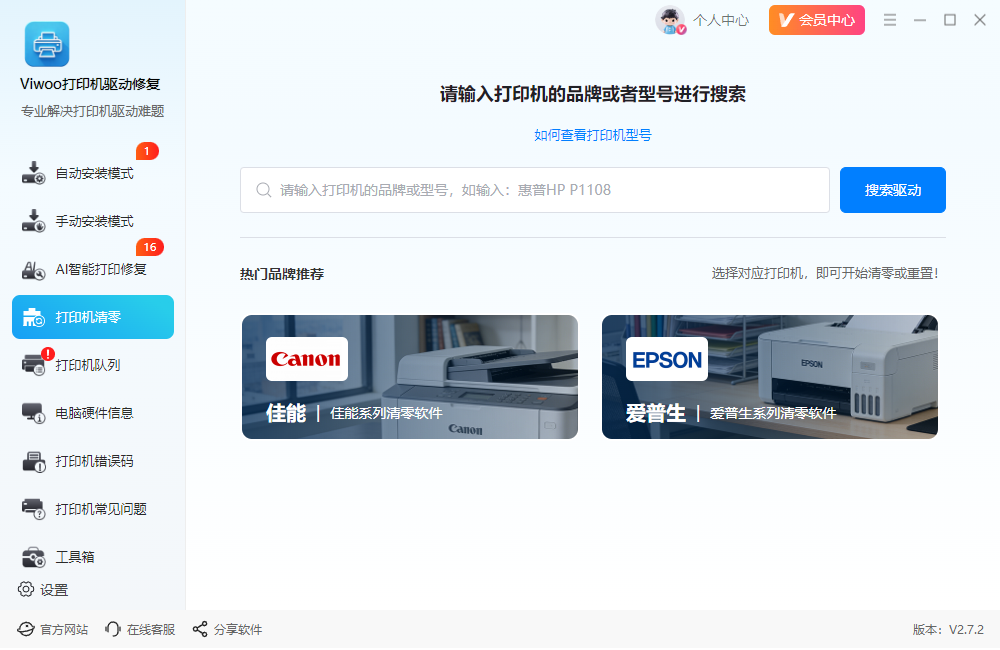Open 电脑硬件信息 page
Screen dimensions: 1000x650
93,413
